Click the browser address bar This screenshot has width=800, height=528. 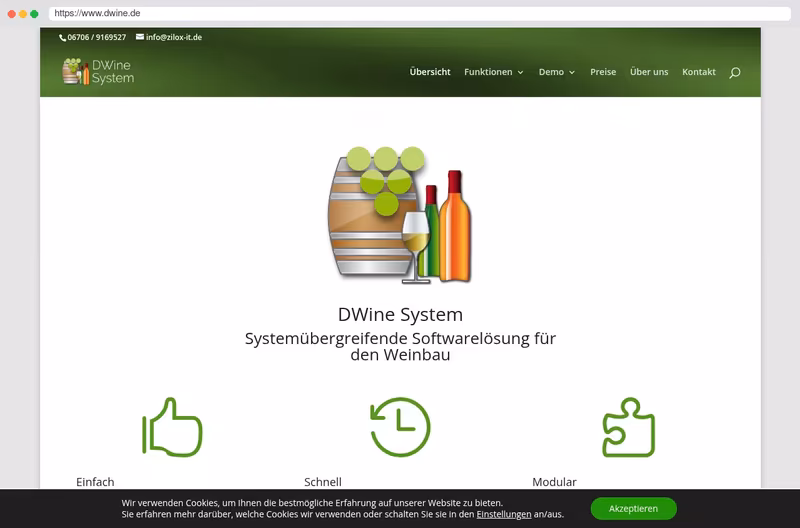coord(419,13)
